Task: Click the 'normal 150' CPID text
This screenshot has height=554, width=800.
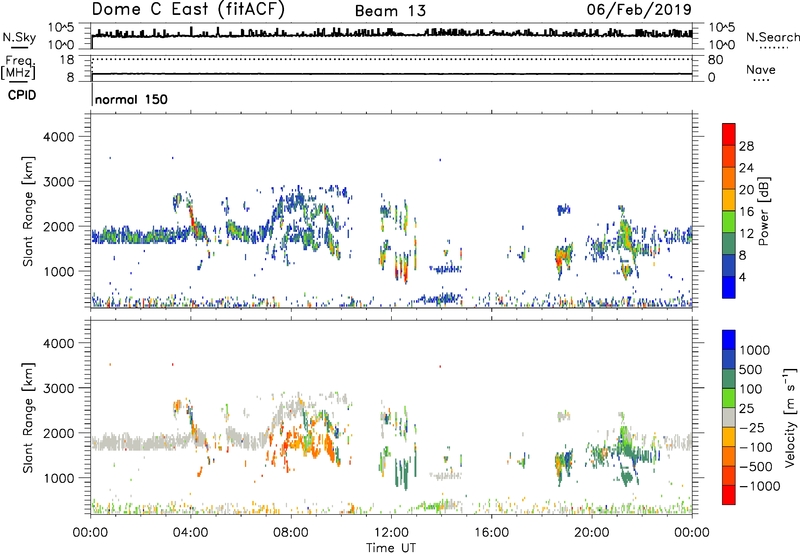Action: click(x=131, y=99)
